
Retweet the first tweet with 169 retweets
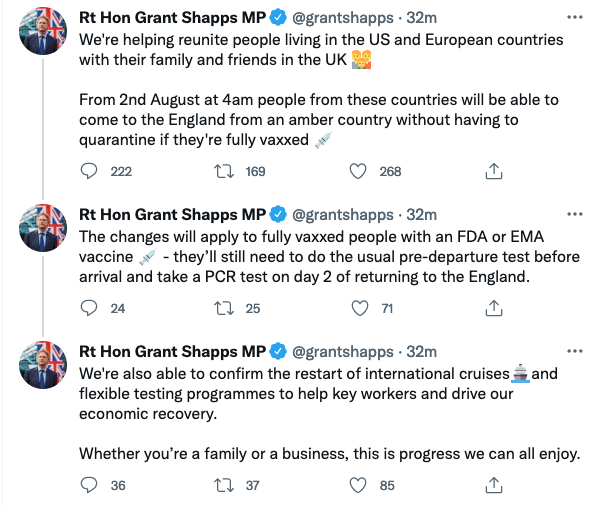click(x=225, y=171)
